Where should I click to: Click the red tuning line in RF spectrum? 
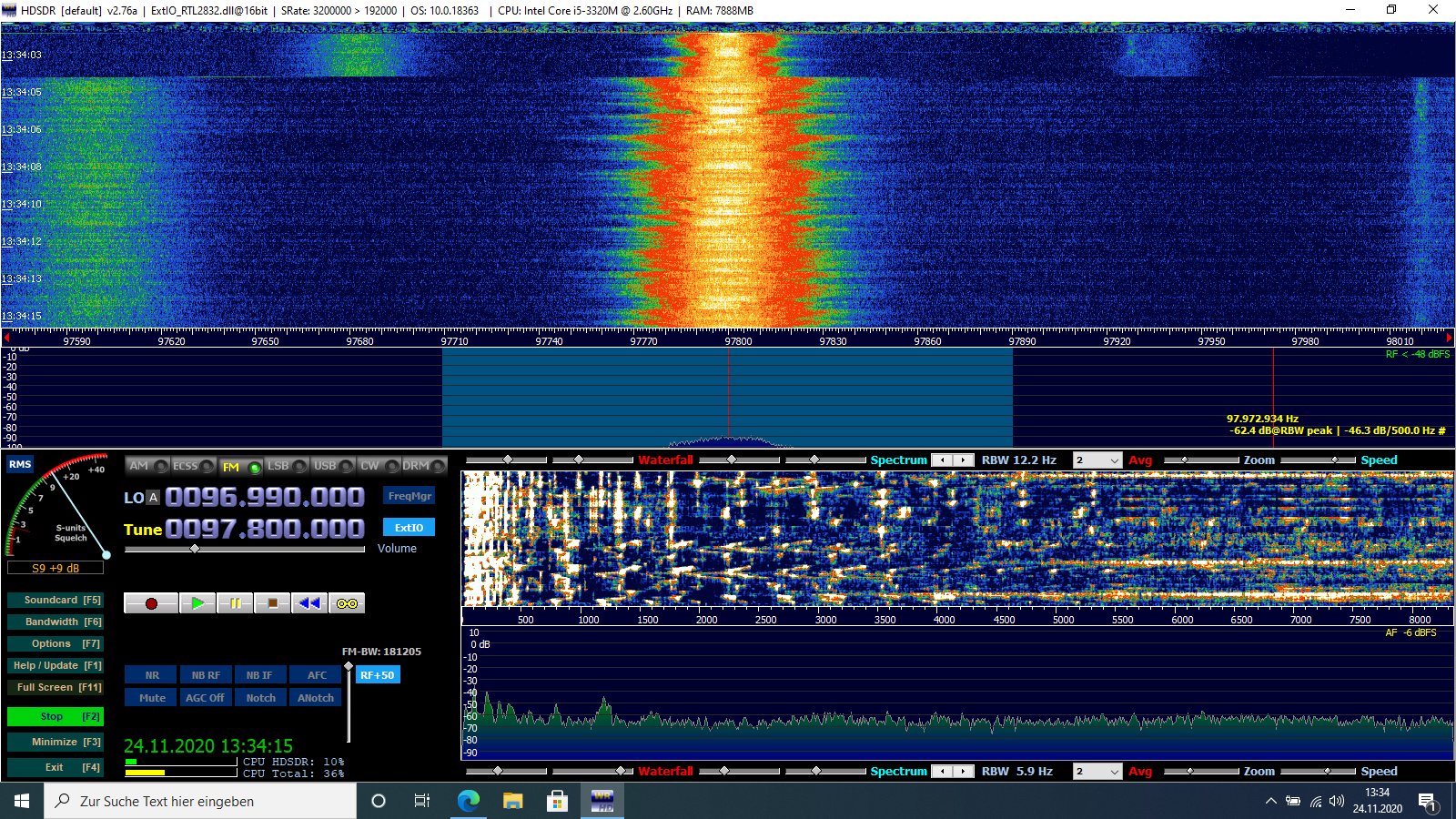[x=728, y=397]
